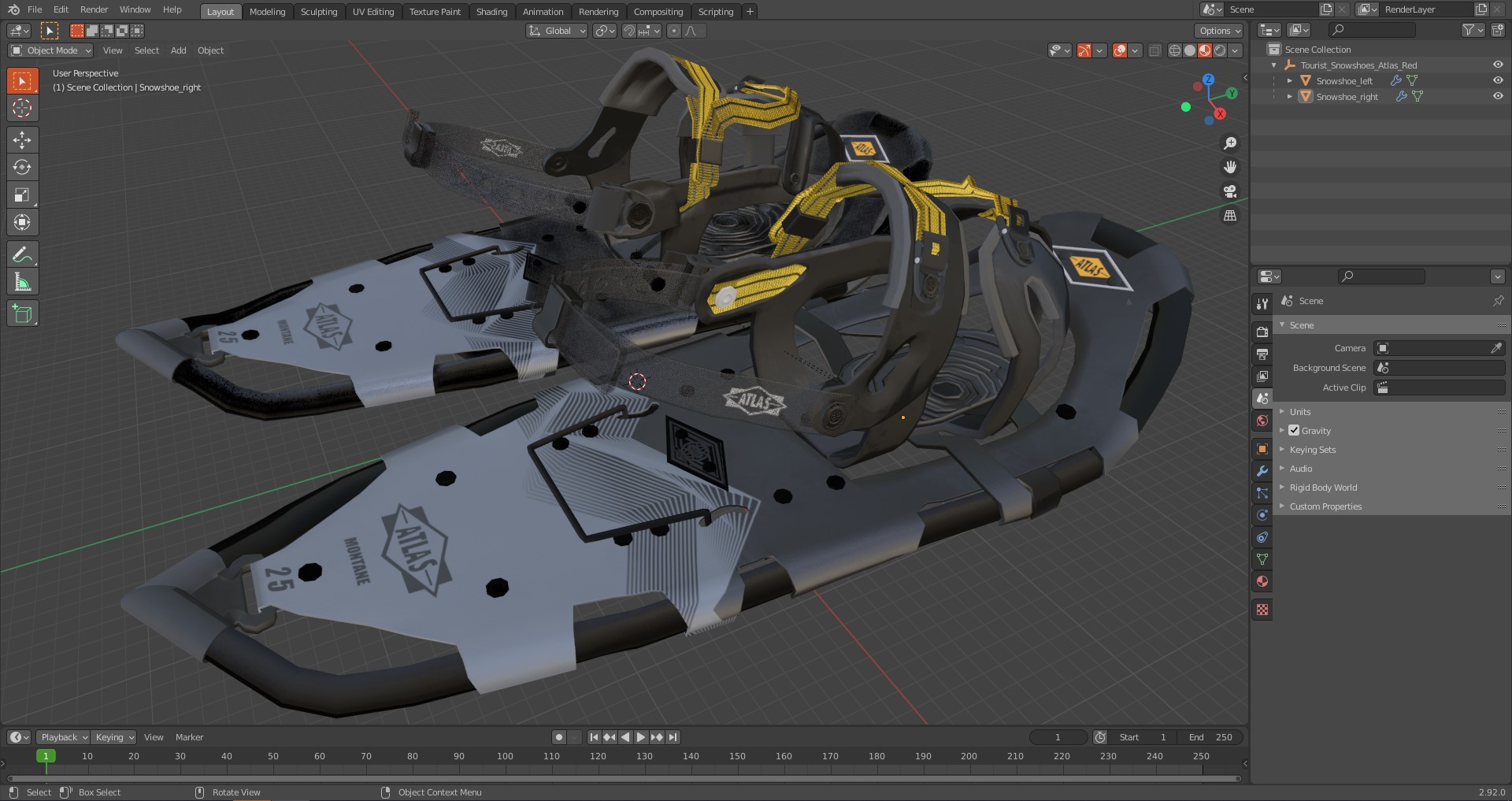The image size is (1512, 801).
Task: Switch to the Shading workspace tab
Action: point(491,12)
